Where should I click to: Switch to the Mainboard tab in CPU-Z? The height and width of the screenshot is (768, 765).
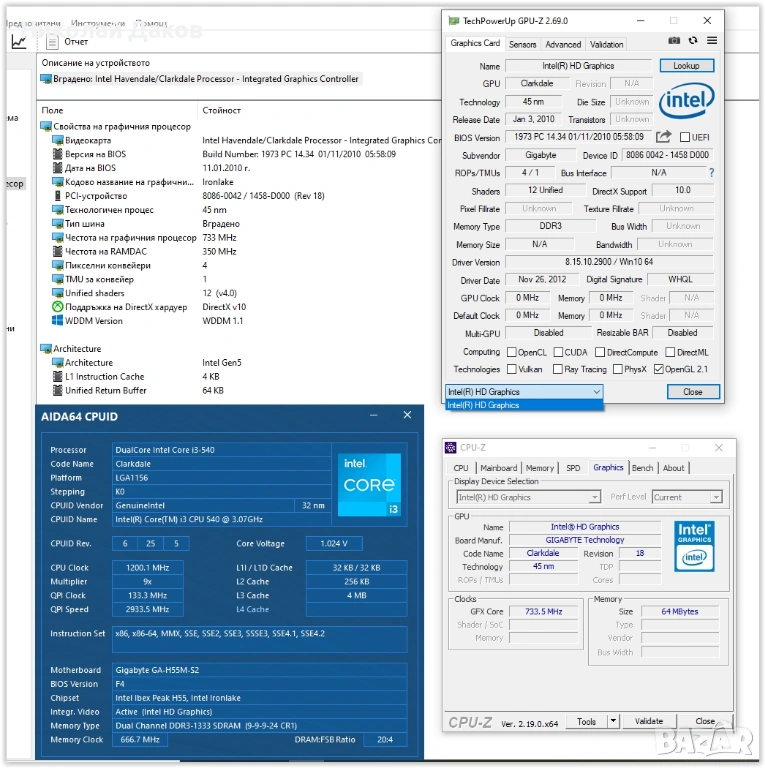pos(498,468)
